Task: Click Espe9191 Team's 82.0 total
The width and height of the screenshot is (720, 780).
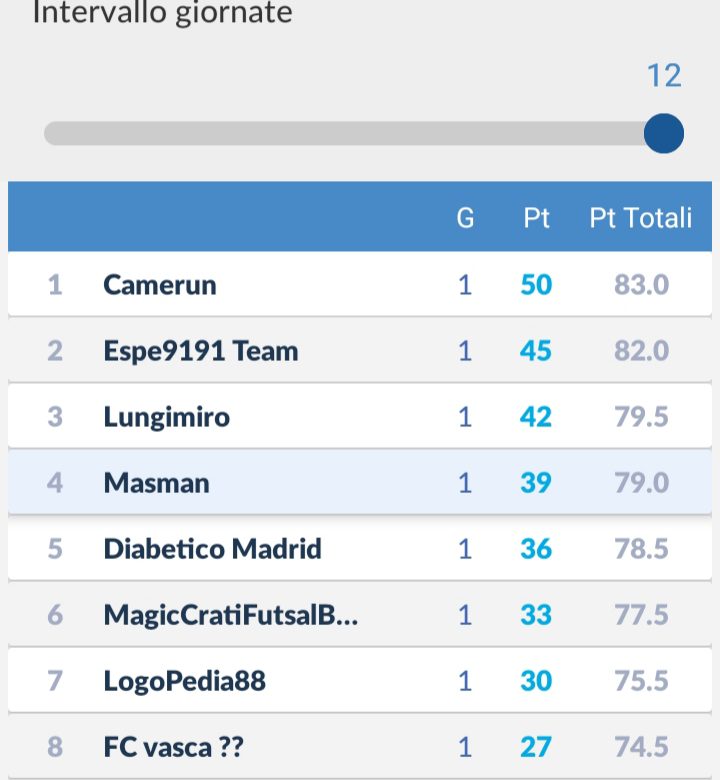Action: [641, 351]
